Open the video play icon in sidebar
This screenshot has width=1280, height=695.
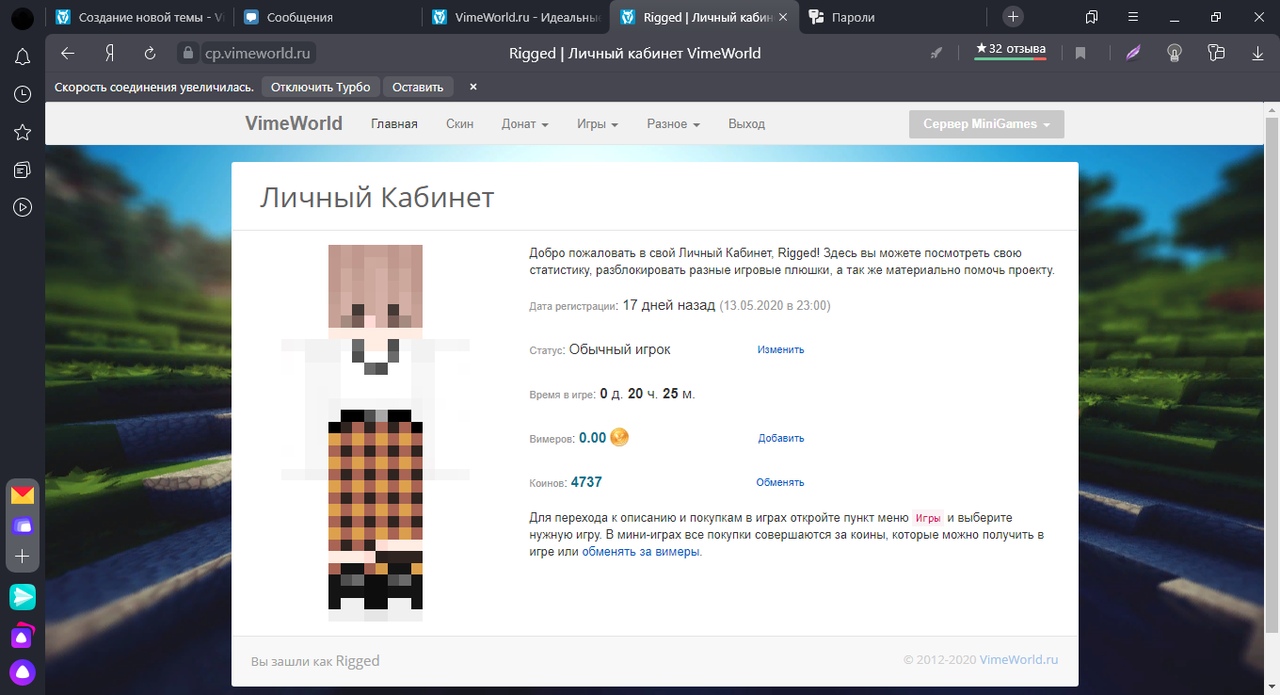point(22,208)
